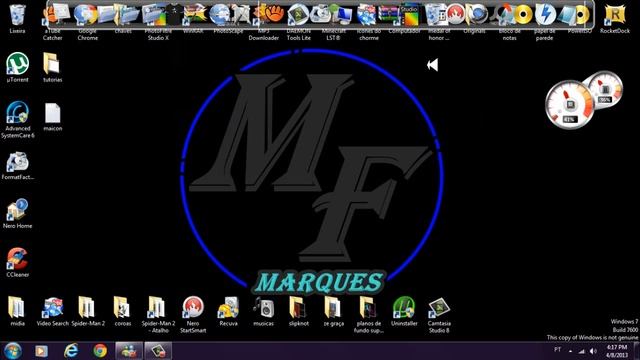Select the maicon file icon
Viewport: 640px width, 360px height.
[x=53, y=117]
